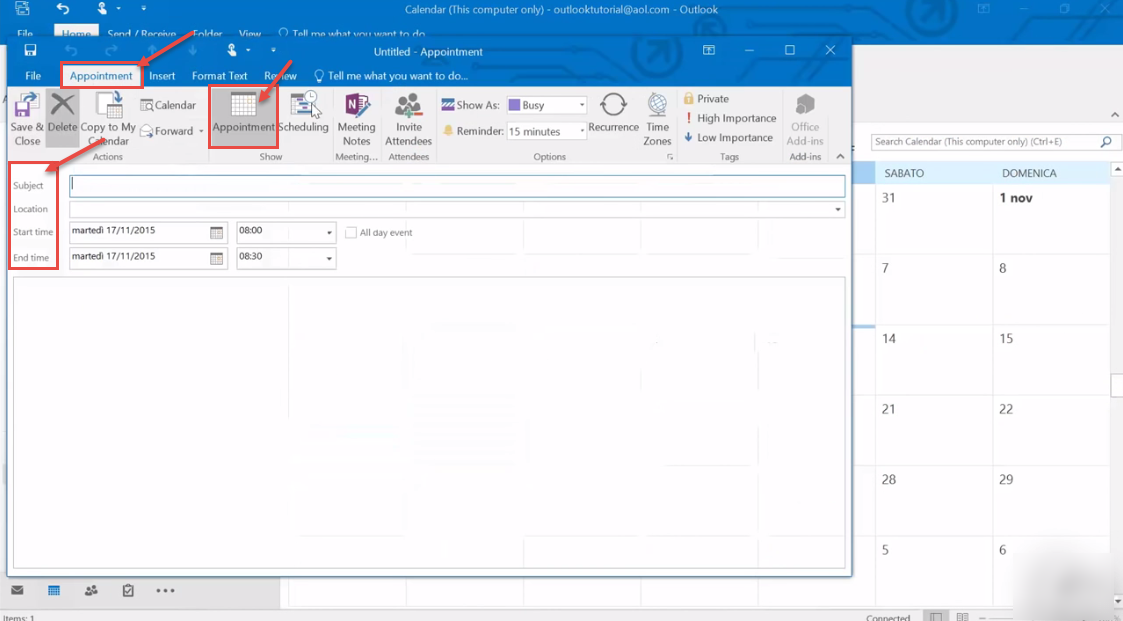Switch to the Insert ribbon tab

[162, 76]
